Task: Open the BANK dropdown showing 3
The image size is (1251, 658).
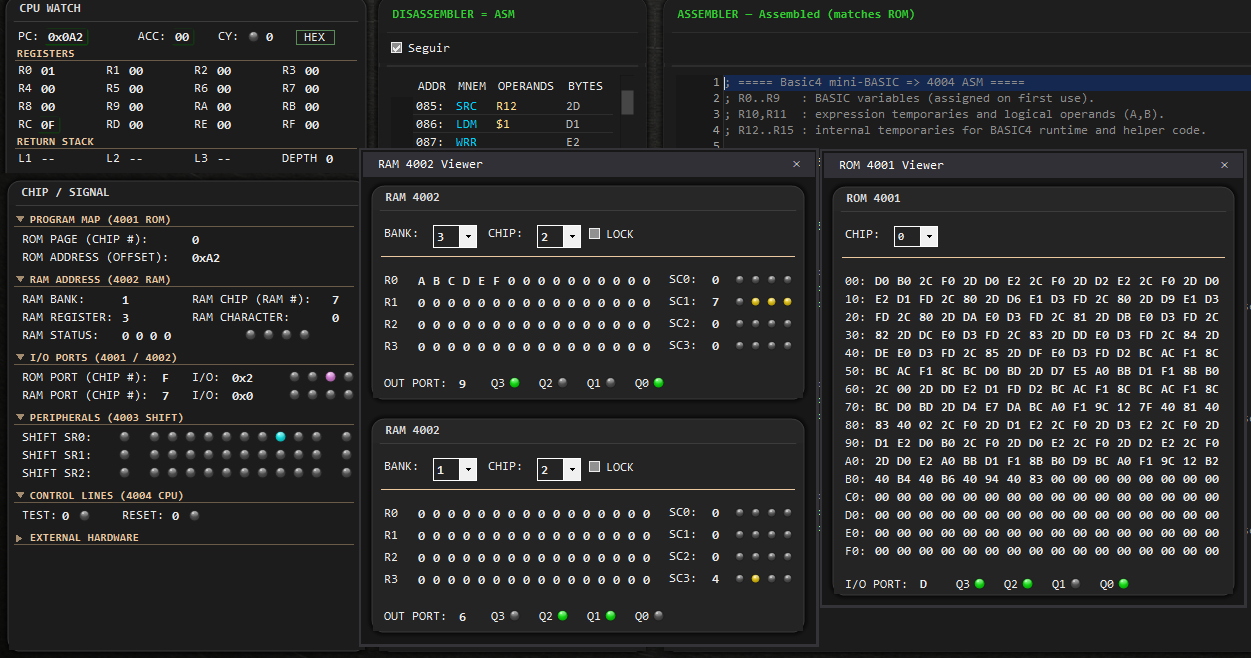Action: (x=455, y=236)
